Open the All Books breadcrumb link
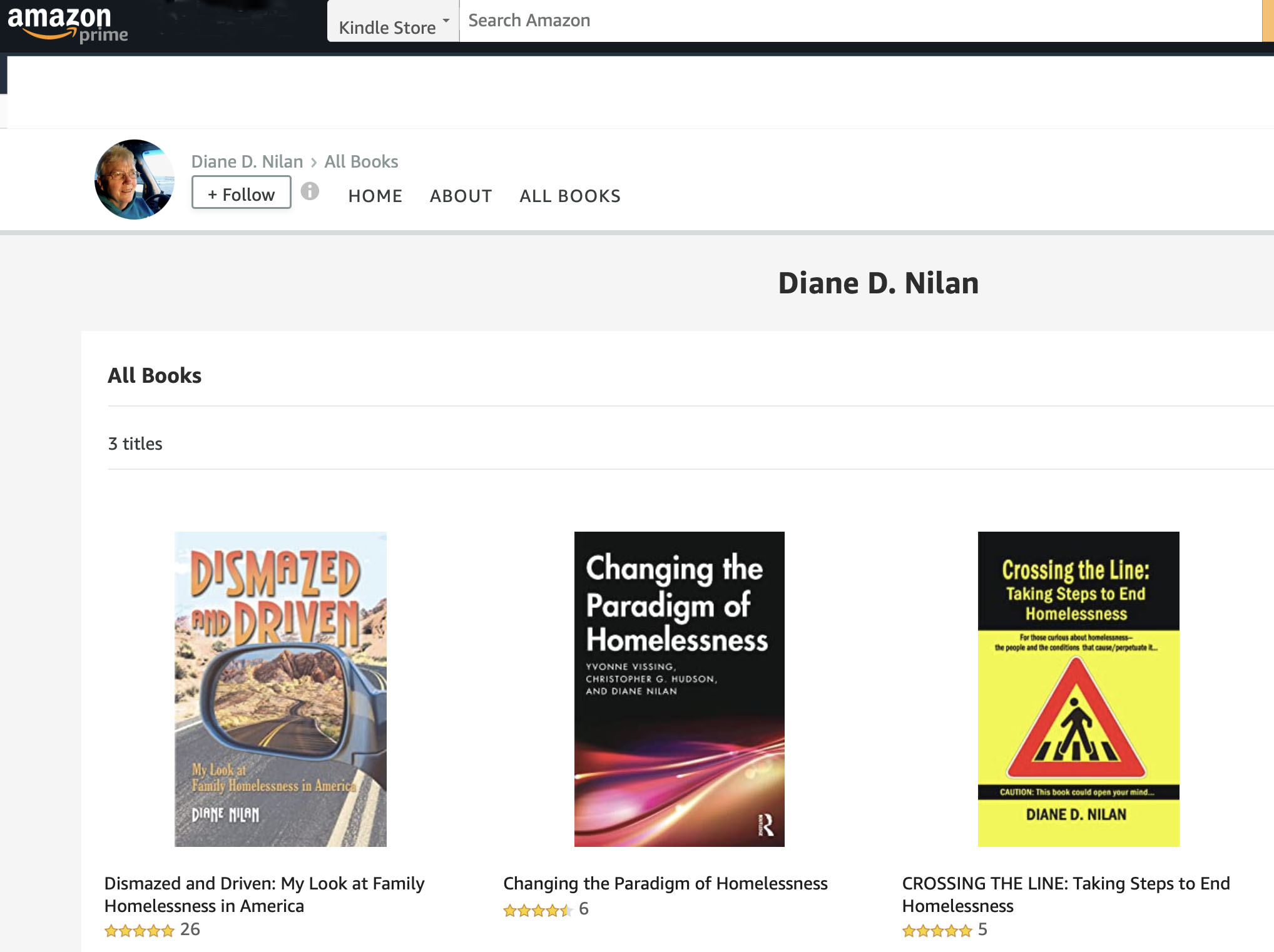 [x=361, y=161]
